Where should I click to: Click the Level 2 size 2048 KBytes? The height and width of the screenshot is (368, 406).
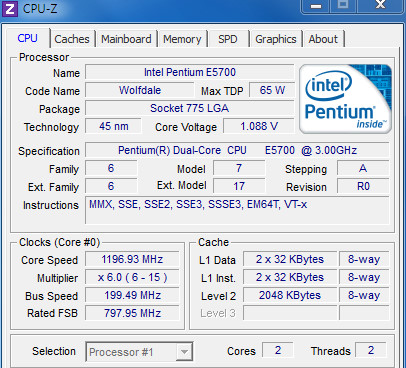point(290,295)
